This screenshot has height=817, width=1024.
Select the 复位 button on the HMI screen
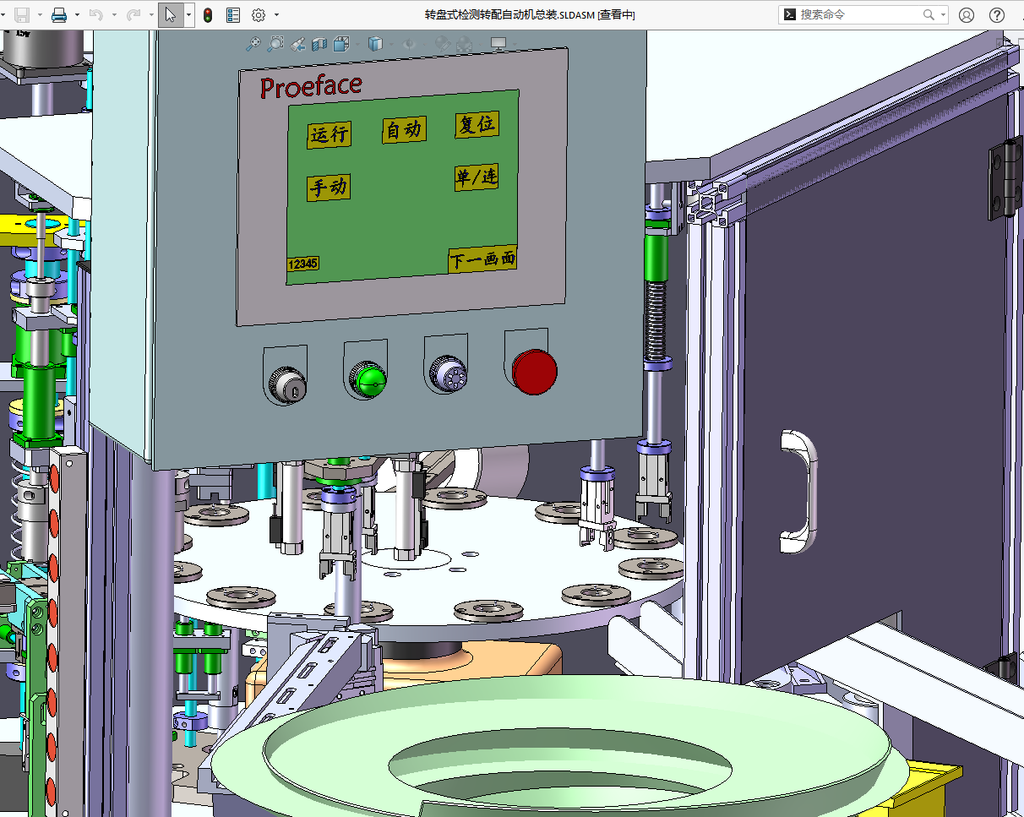pos(477,125)
